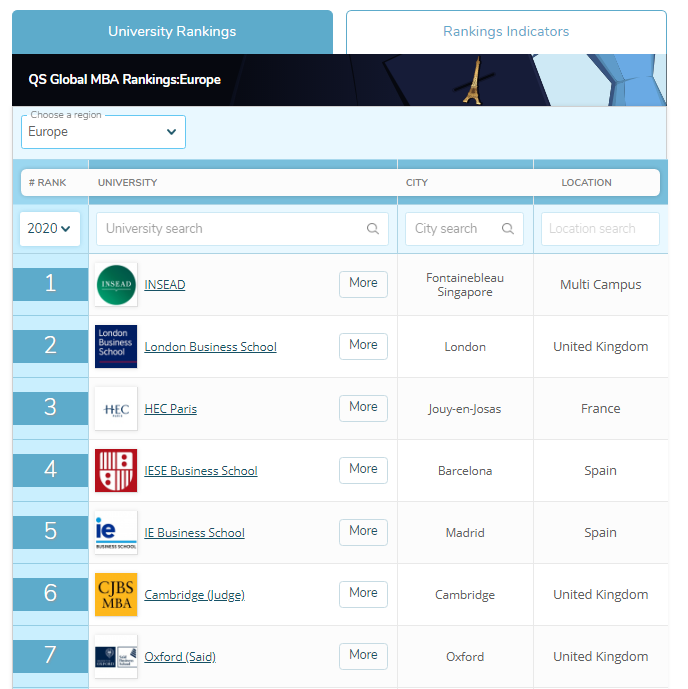
Task: Click the Jouy-en-Josas city cell
Action: coord(465,409)
